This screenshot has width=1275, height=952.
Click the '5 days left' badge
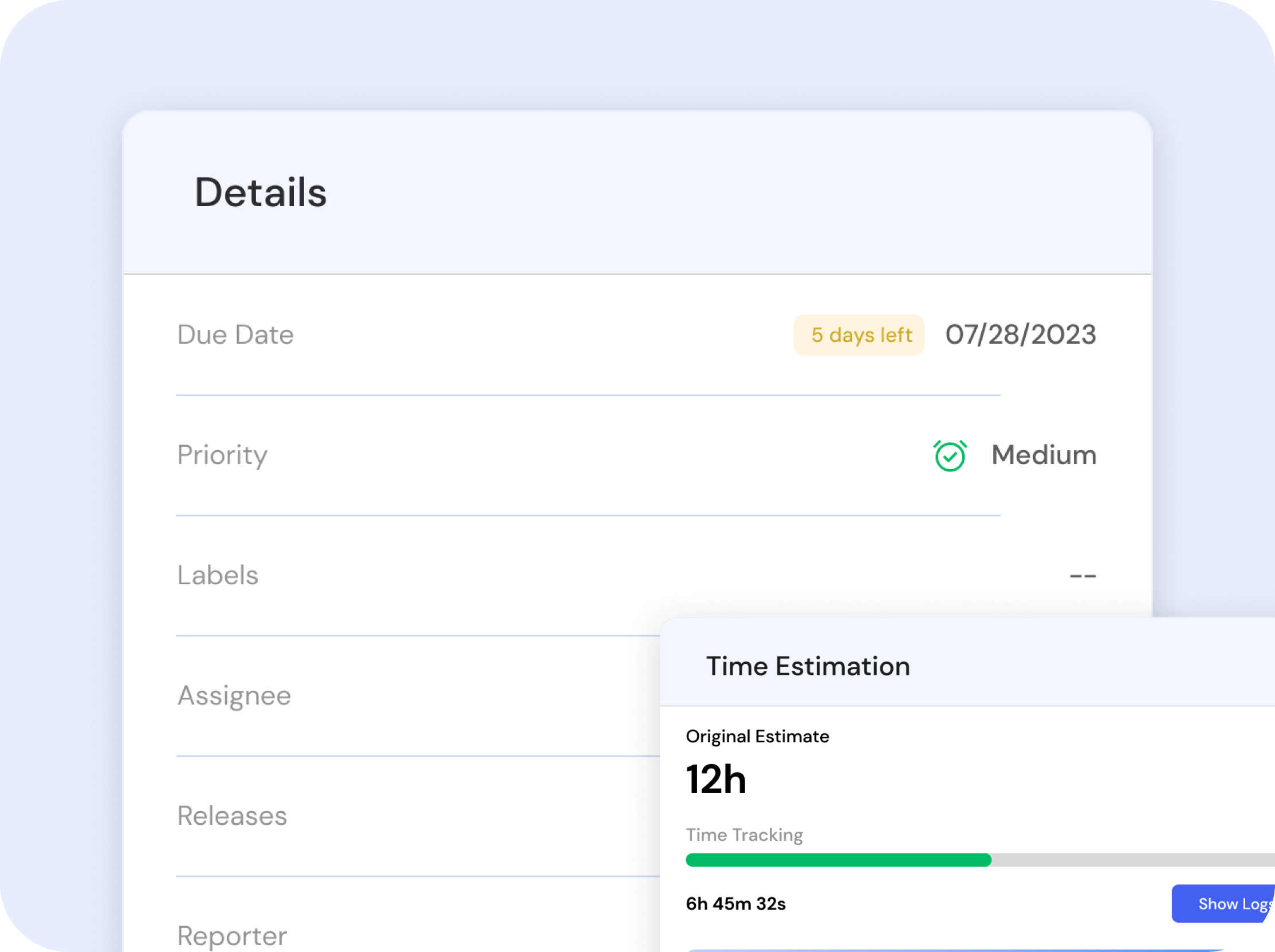coord(859,335)
